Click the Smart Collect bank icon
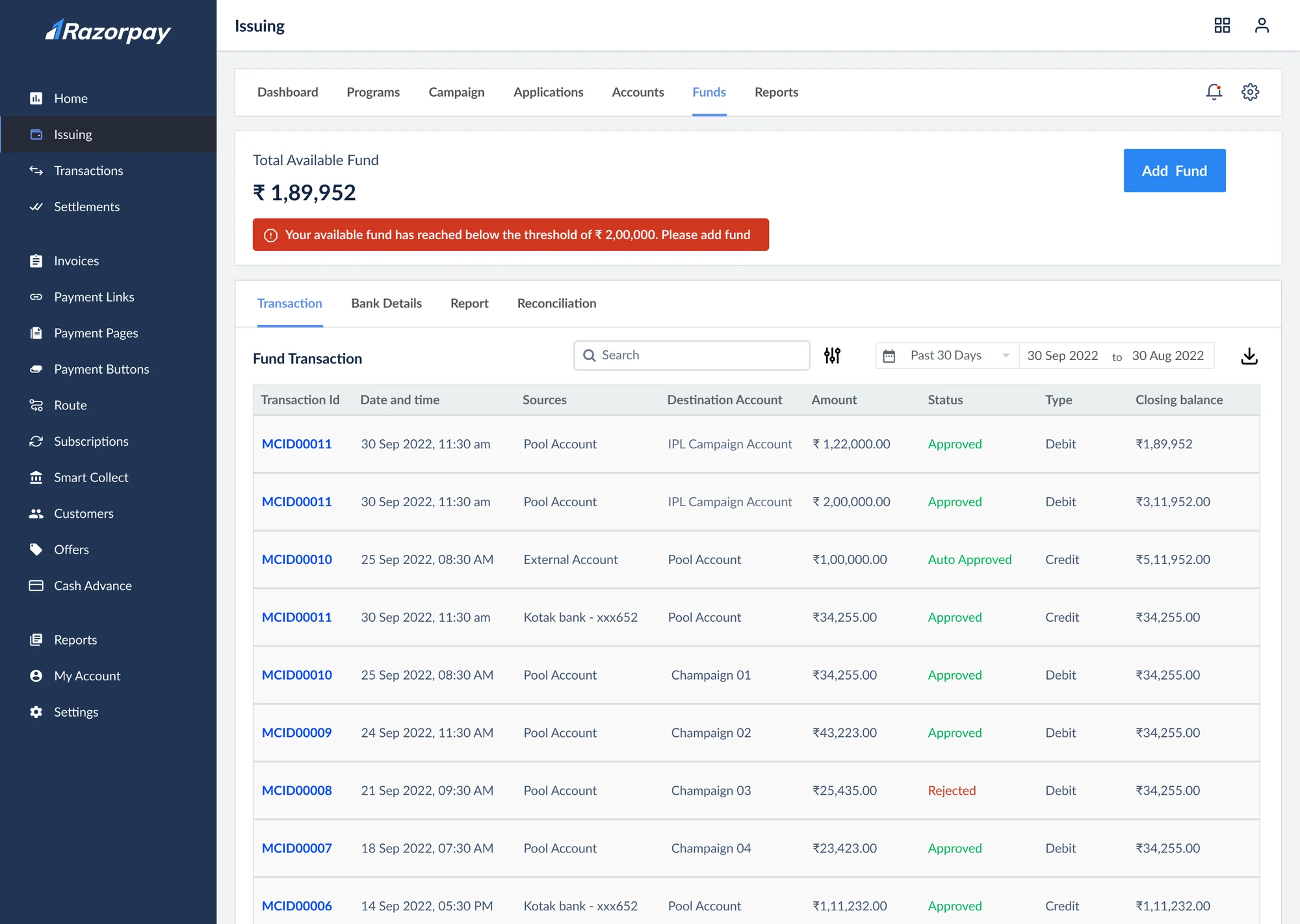 (x=36, y=478)
